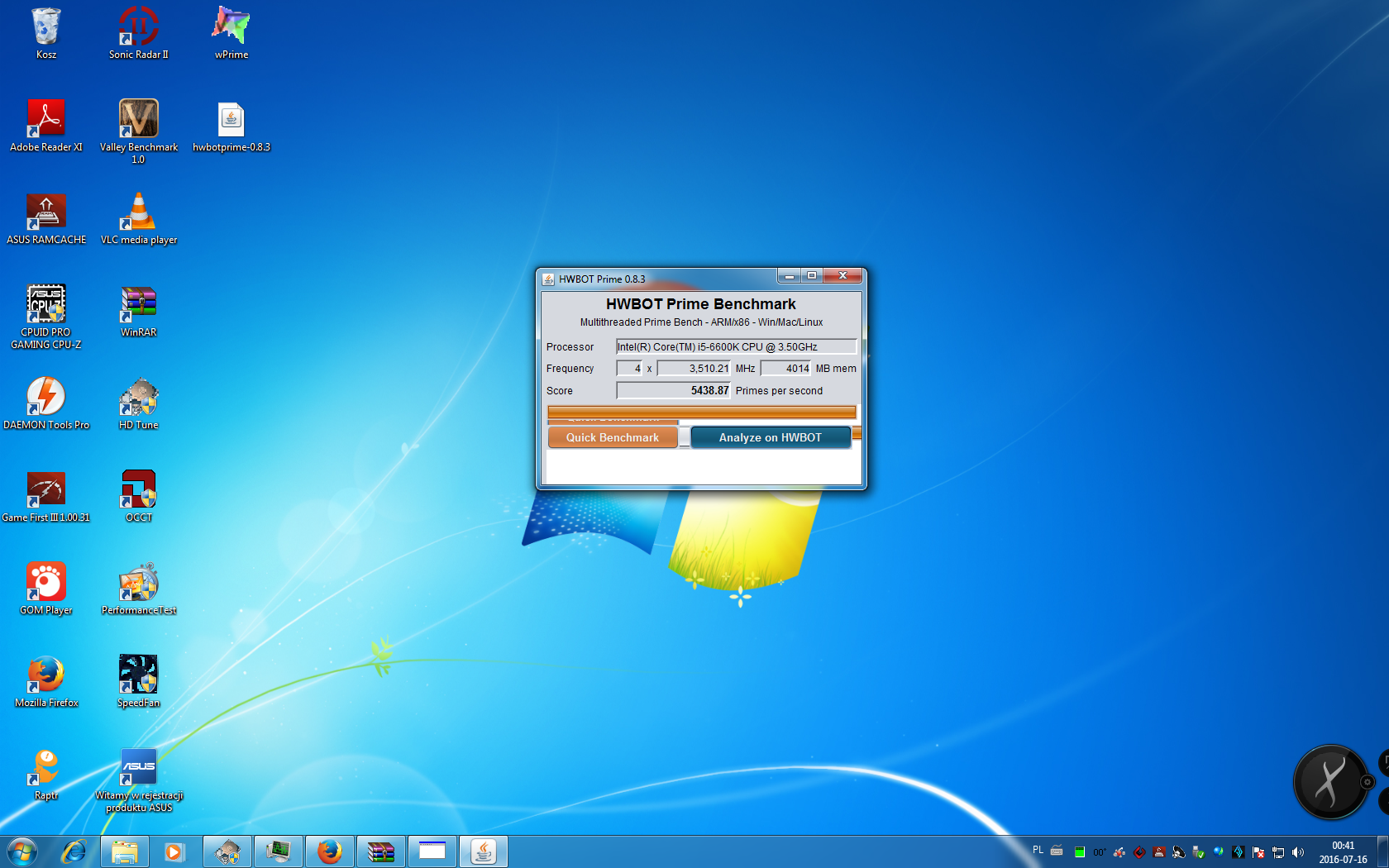Launch VLC media player shortcut
Screen dimensions: 1389x868
(139, 218)
